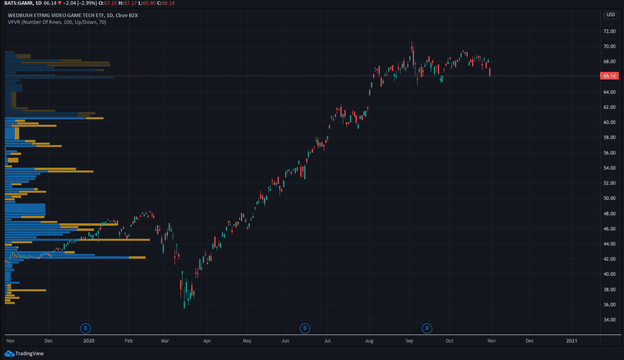Click the May label on time axis
The width and height of the screenshot is (624, 360).
pyautogui.click(x=247, y=341)
